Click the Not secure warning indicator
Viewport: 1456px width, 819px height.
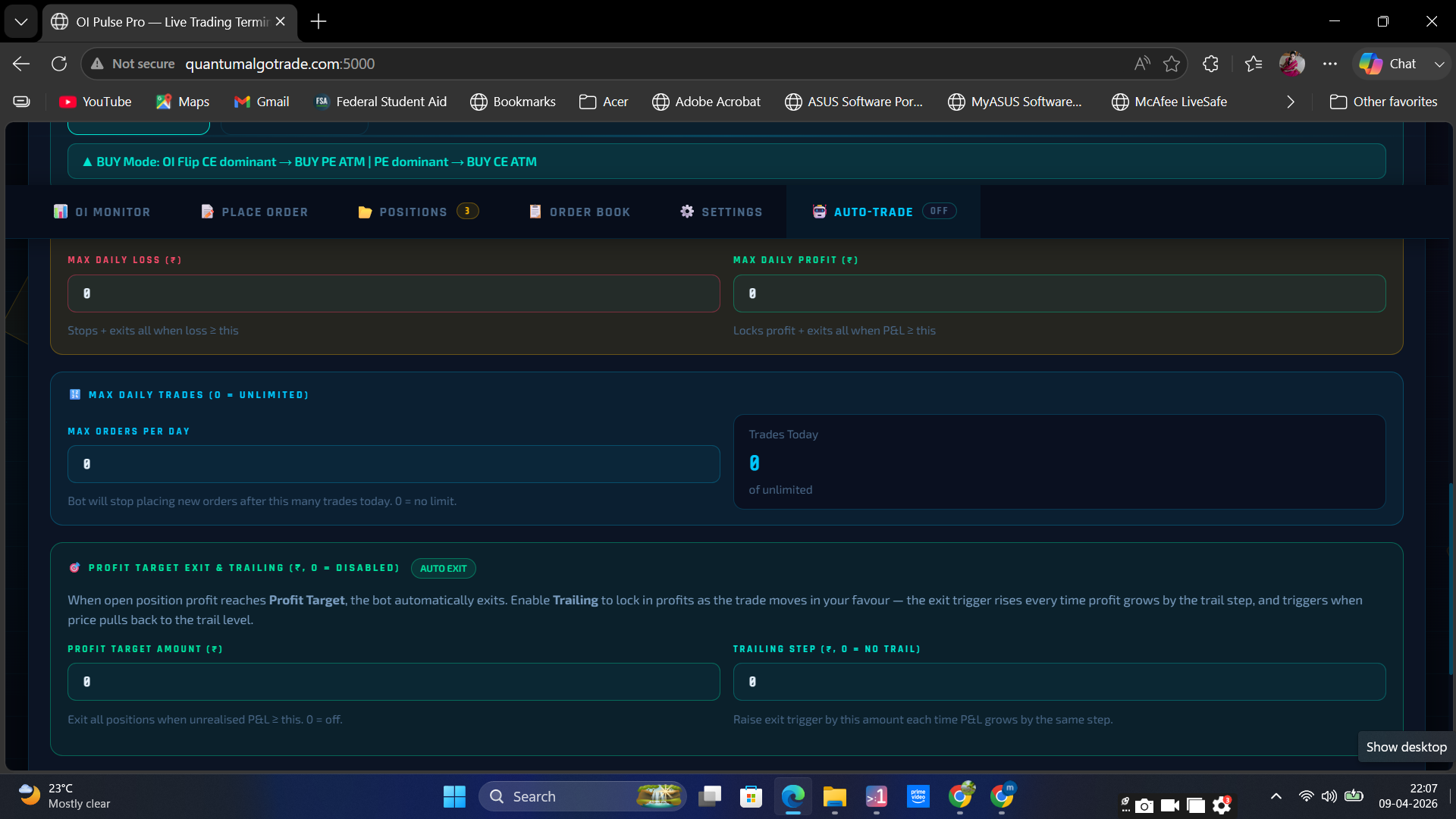(x=133, y=64)
